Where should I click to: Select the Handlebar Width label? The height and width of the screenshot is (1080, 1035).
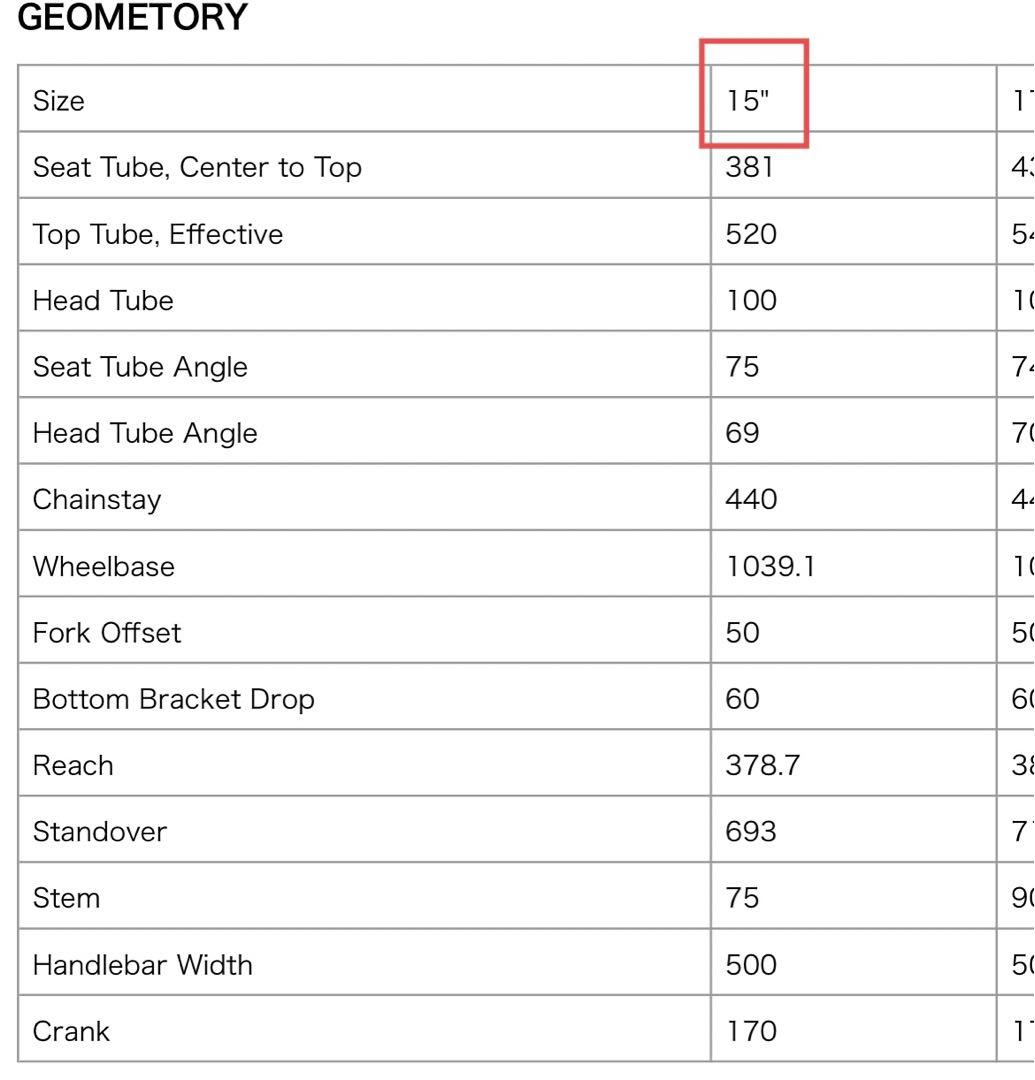[143, 965]
